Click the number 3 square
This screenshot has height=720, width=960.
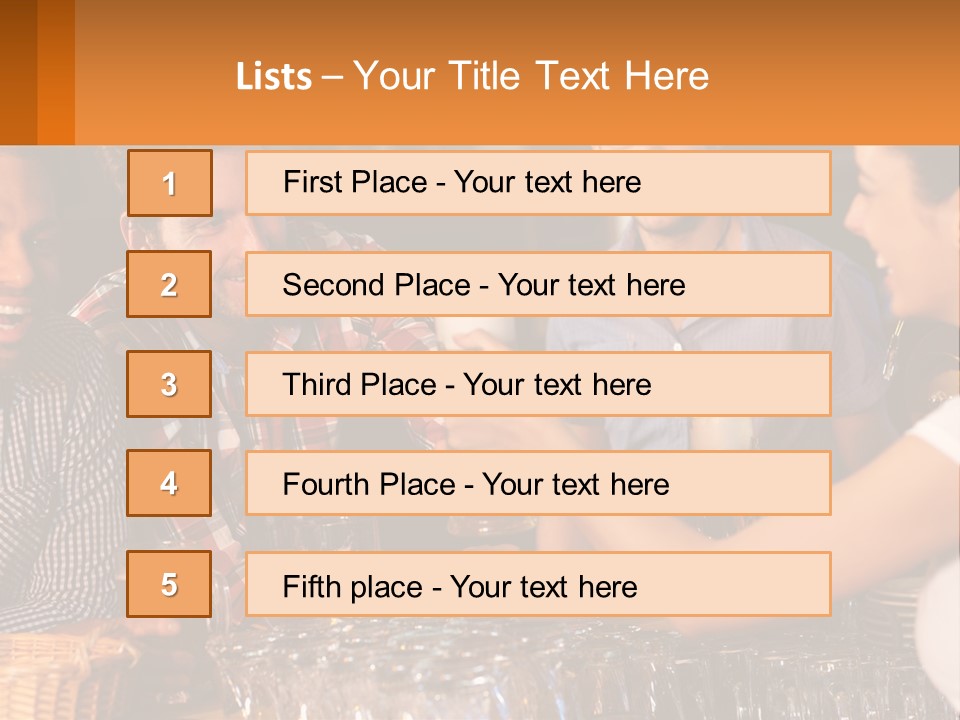point(169,384)
